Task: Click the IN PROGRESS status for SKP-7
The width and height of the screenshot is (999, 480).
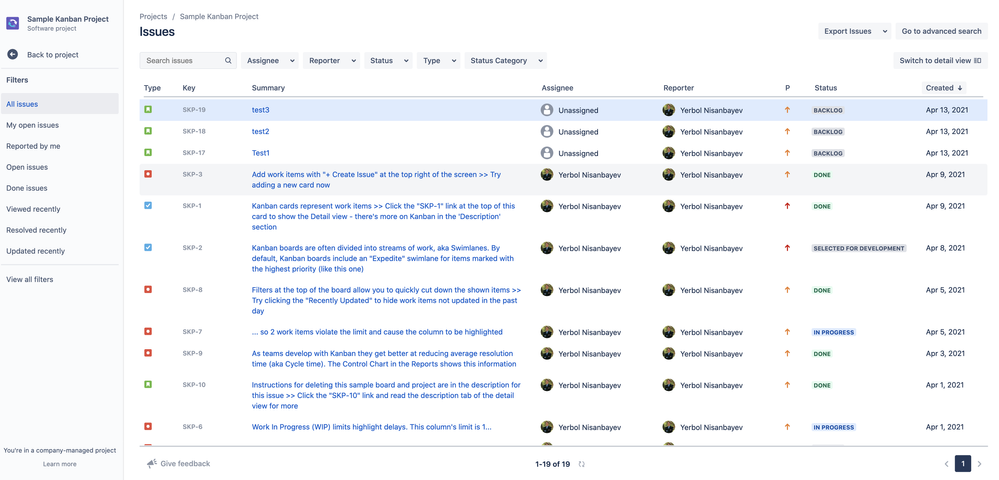Action: [833, 332]
